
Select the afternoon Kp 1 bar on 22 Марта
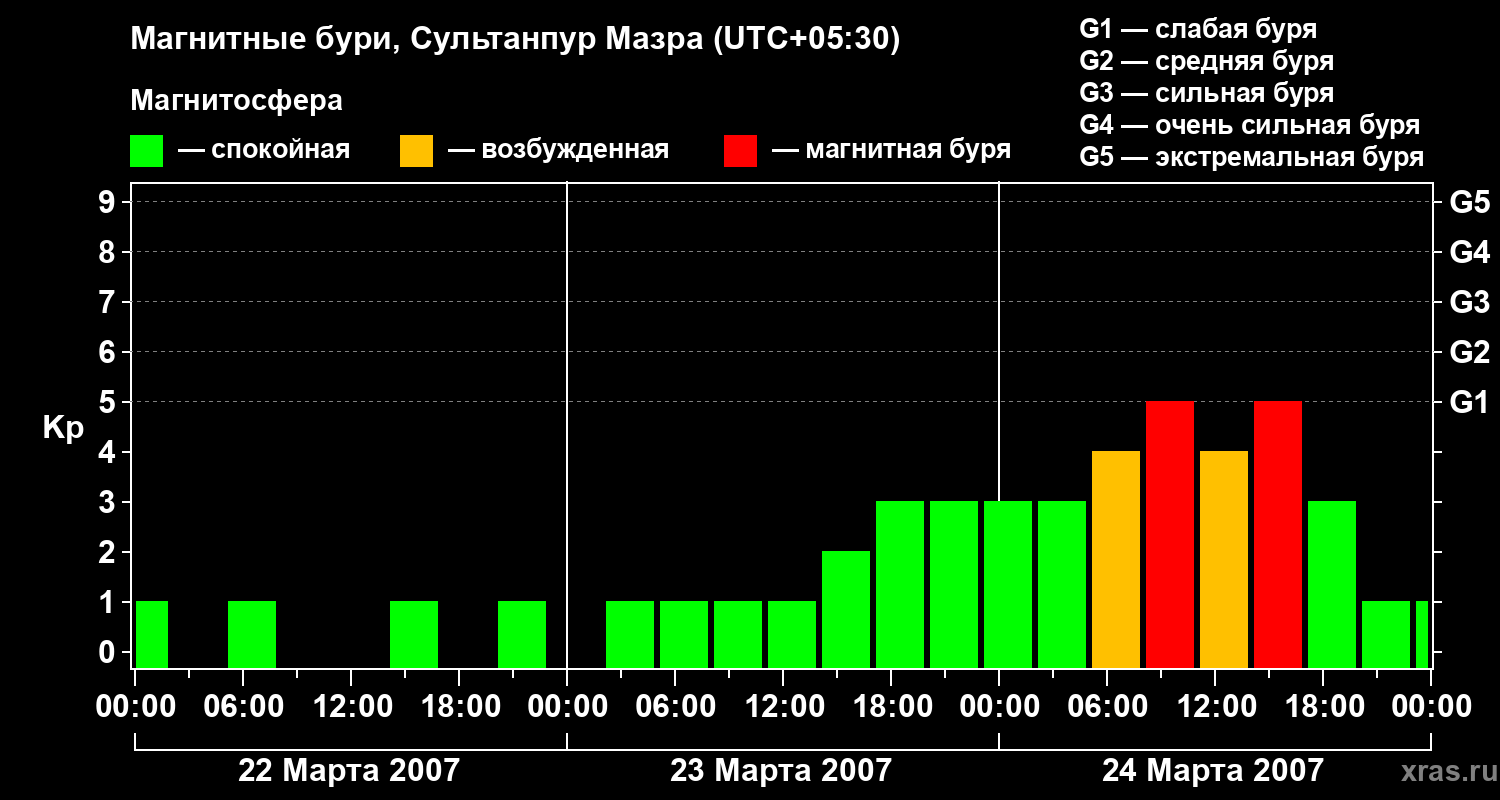click(414, 634)
